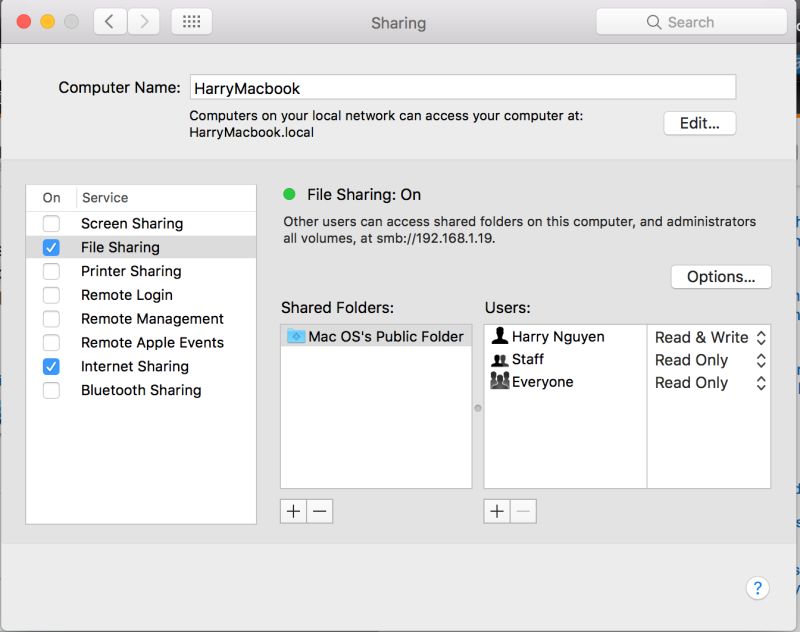Select the Staff user name
Screen dimensions: 800x632
click(x=528, y=359)
